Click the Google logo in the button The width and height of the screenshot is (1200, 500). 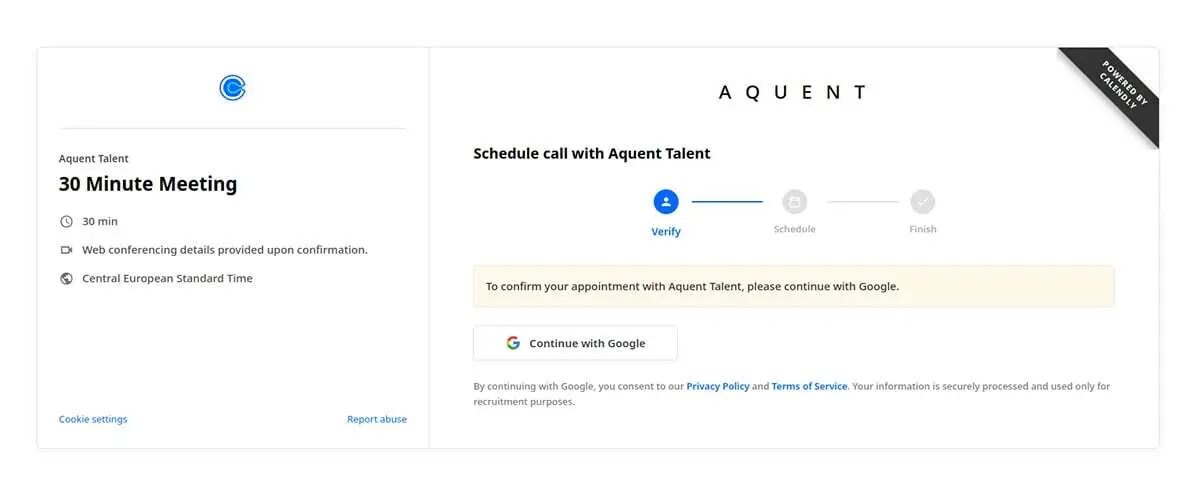[513, 343]
